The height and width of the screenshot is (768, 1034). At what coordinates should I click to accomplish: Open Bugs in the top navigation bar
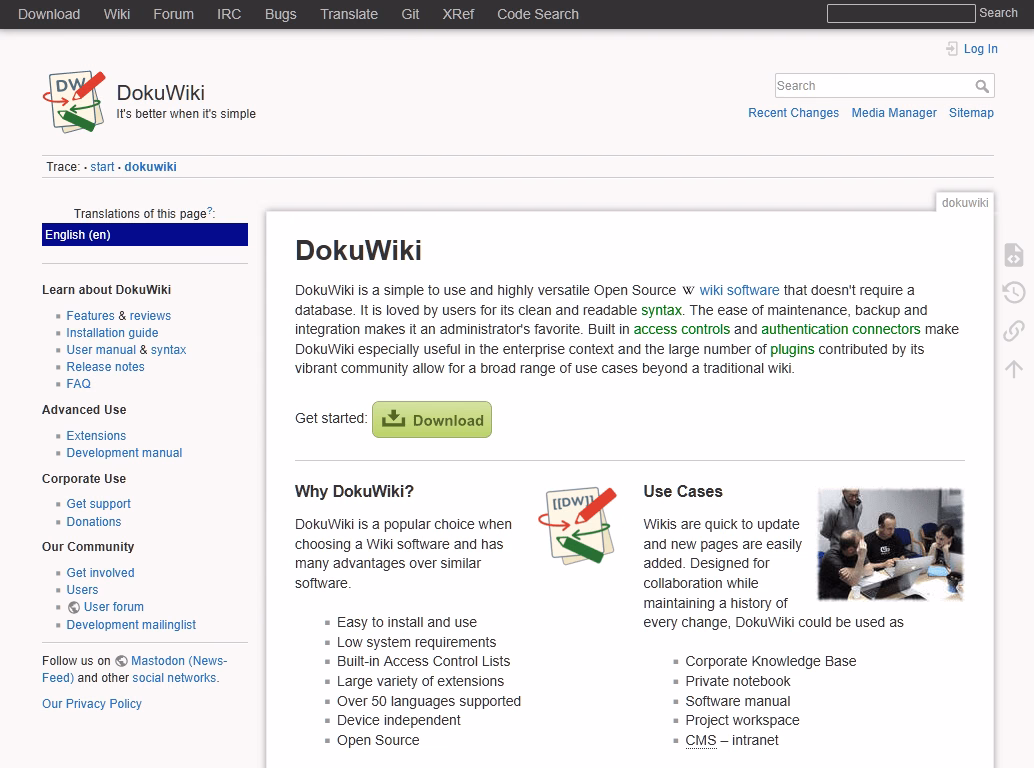(280, 14)
